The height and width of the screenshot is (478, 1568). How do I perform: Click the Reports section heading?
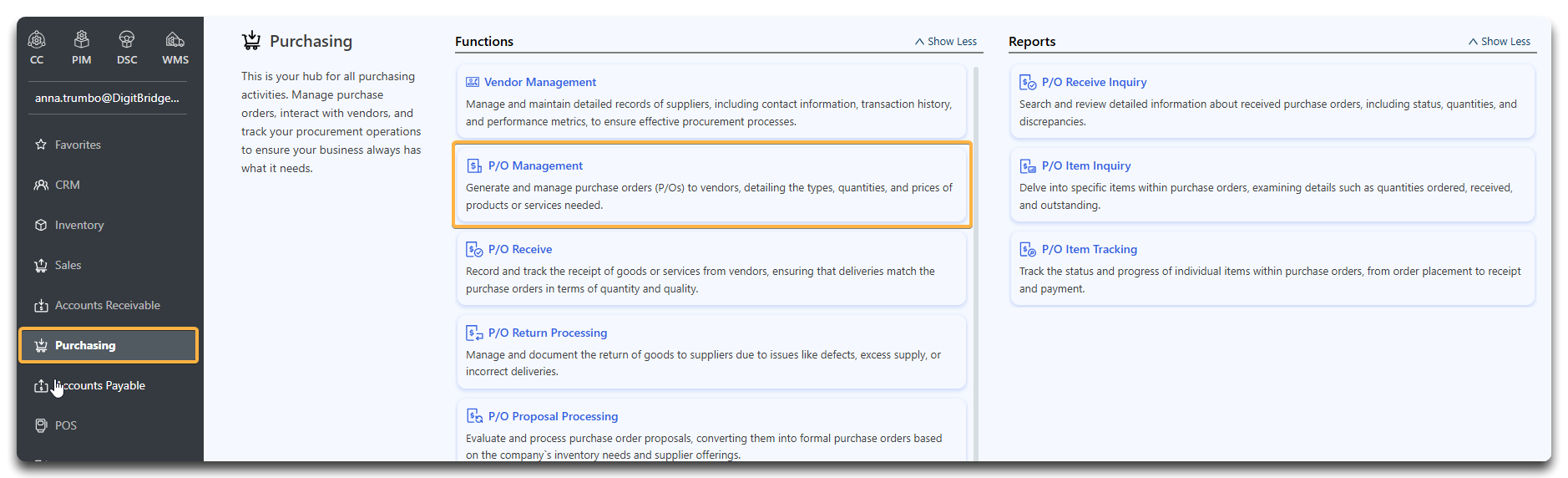(x=1032, y=41)
